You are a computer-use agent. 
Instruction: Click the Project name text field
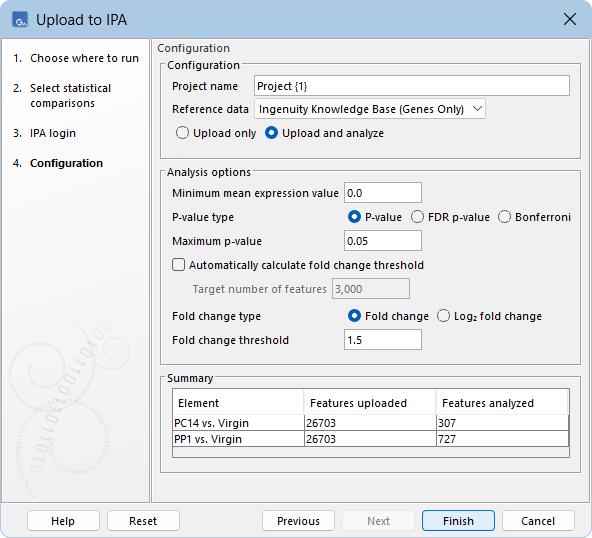[x=412, y=86]
